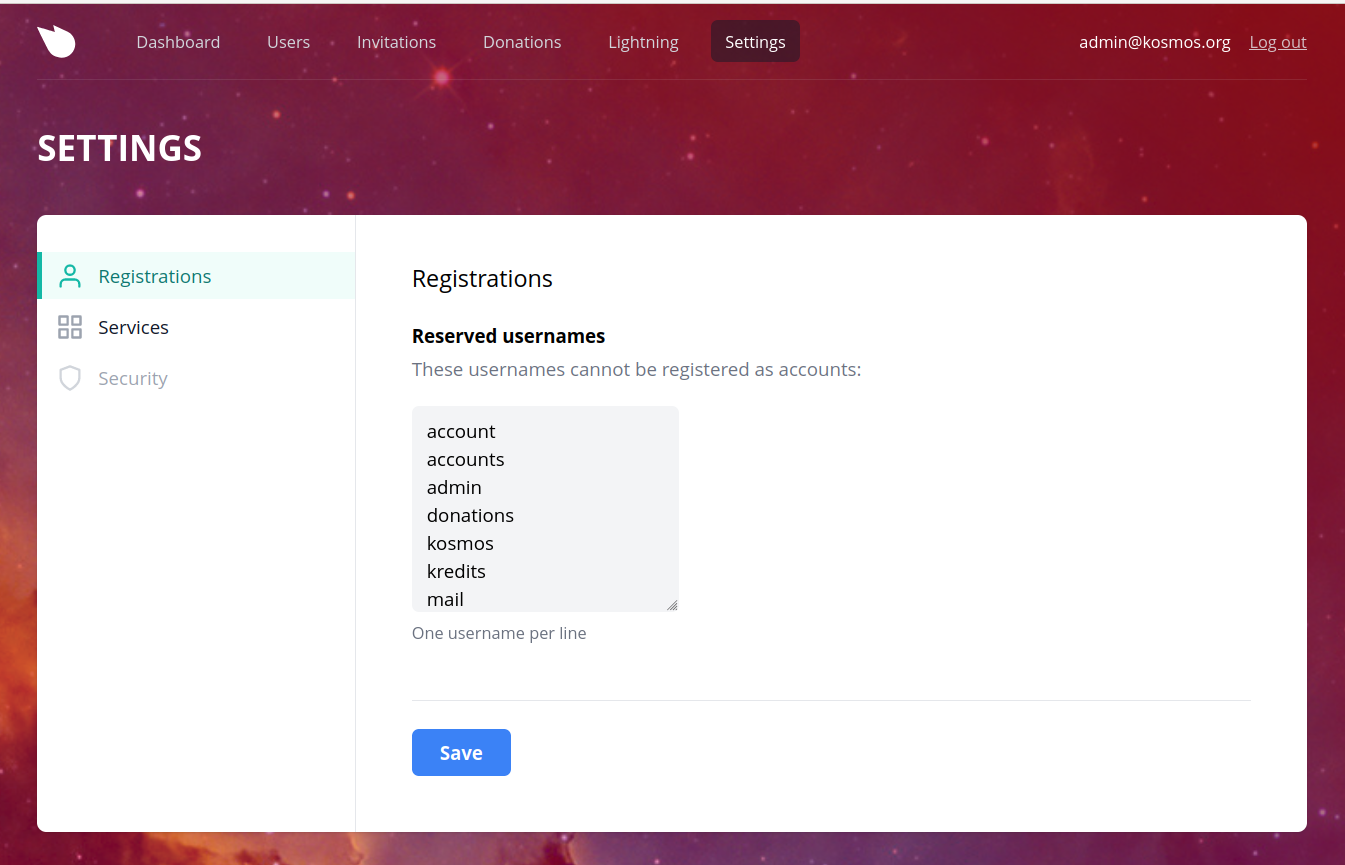Place cursor on the 'kredits' line
This screenshot has width=1345, height=865.
pos(456,572)
